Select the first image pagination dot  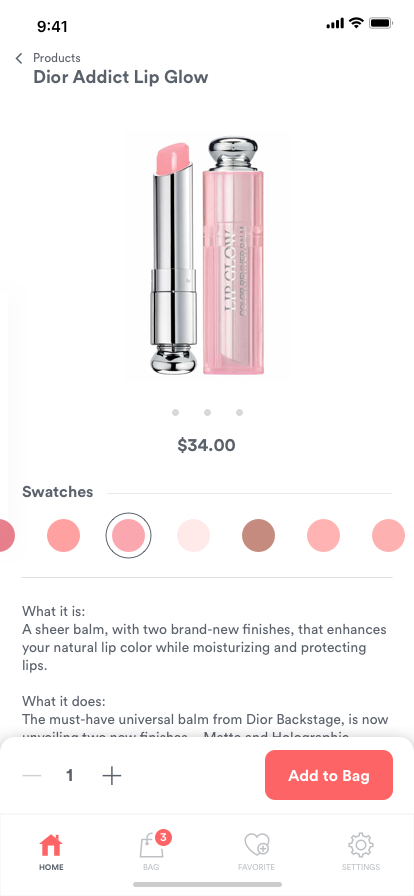pos(176,413)
